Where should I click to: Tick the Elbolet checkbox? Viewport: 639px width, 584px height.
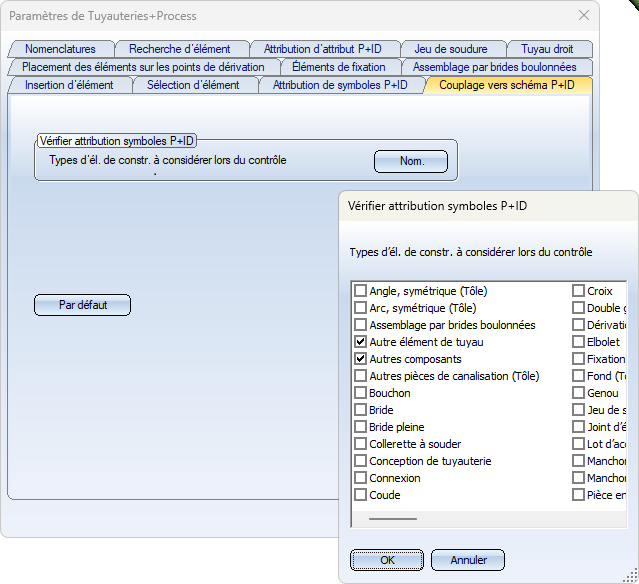(x=578, y=342)
